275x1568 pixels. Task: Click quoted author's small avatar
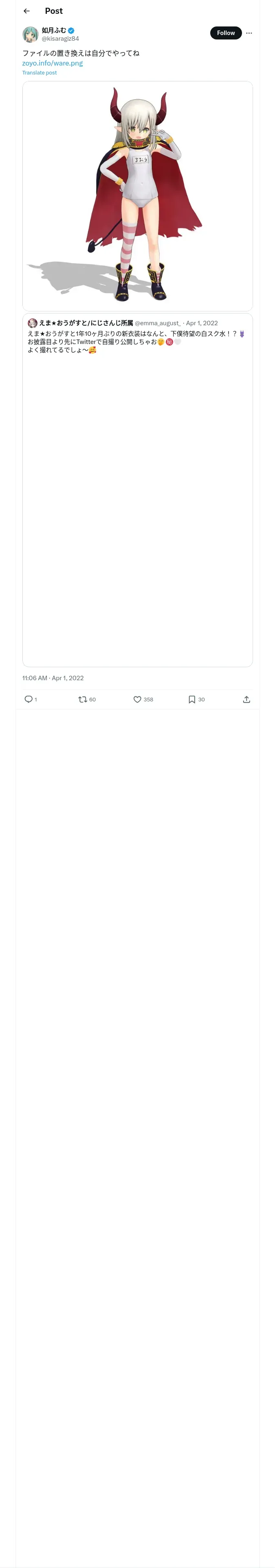[32, 323]
